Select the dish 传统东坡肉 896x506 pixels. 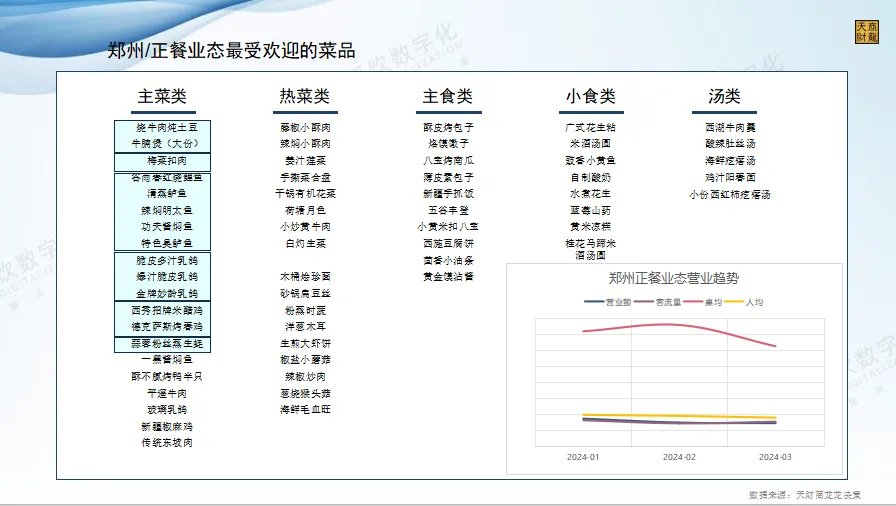click(x=167, y=443)
